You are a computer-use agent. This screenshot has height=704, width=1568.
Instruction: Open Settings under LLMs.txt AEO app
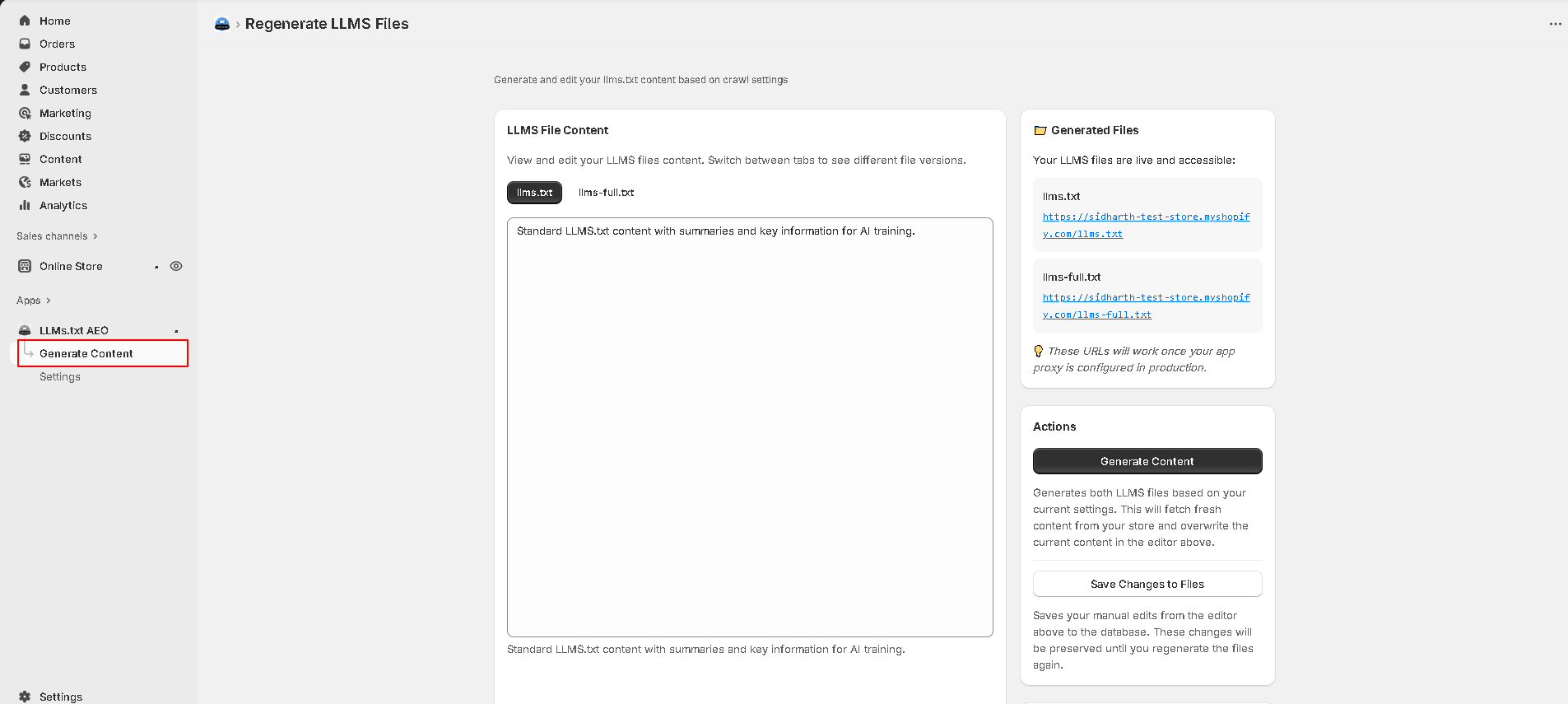point(60,376)
